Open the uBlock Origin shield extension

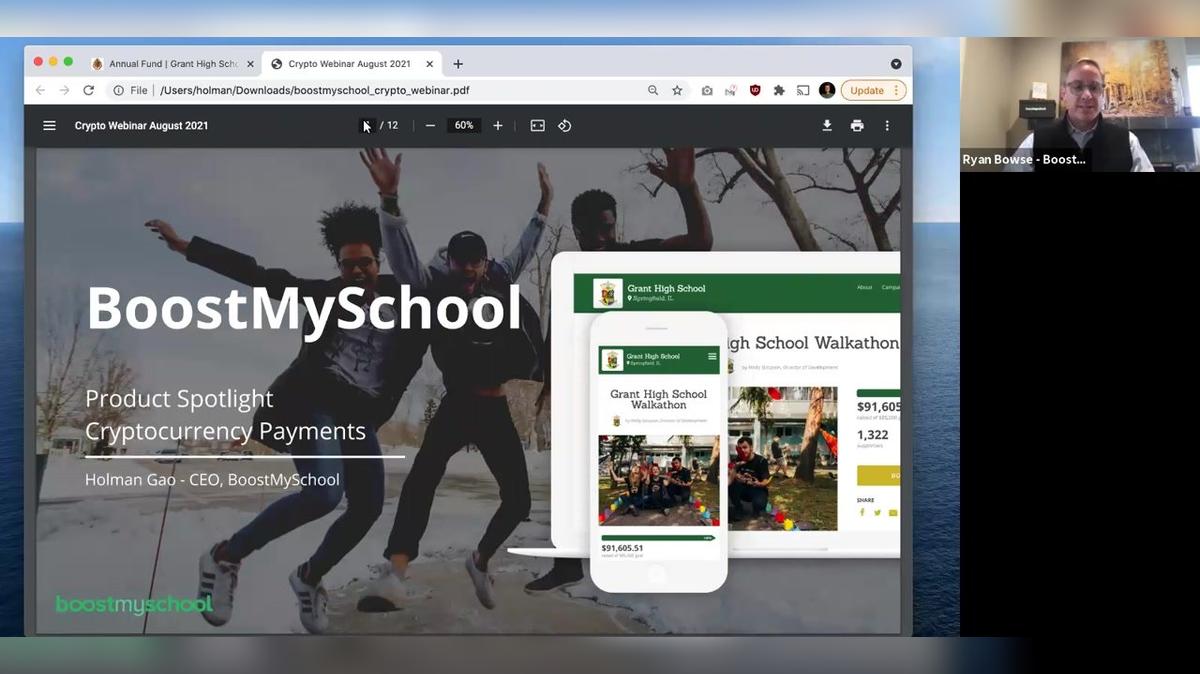click(755, 90)
